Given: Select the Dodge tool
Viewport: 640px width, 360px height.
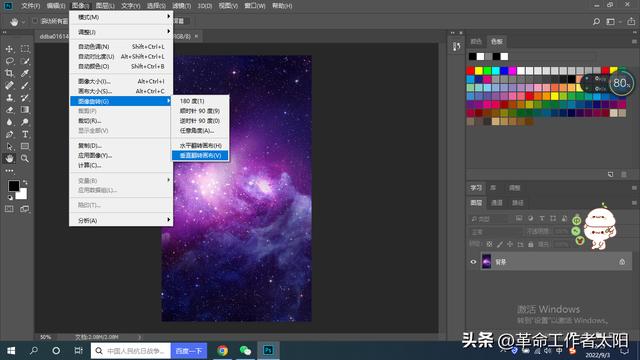Looking at the screenshot, I should point(25,122).
